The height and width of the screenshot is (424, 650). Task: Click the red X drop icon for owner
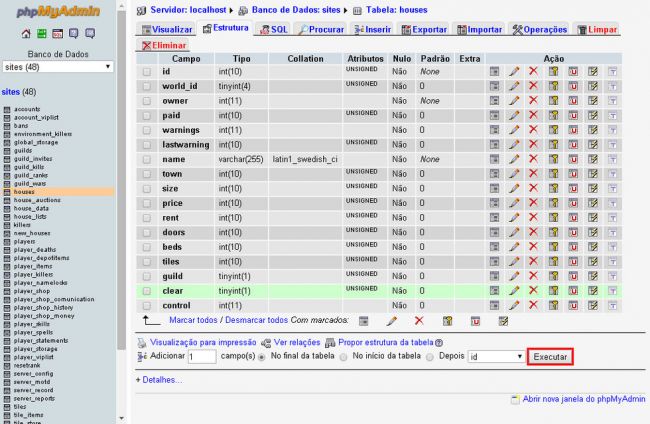click(x=533, y=101)
